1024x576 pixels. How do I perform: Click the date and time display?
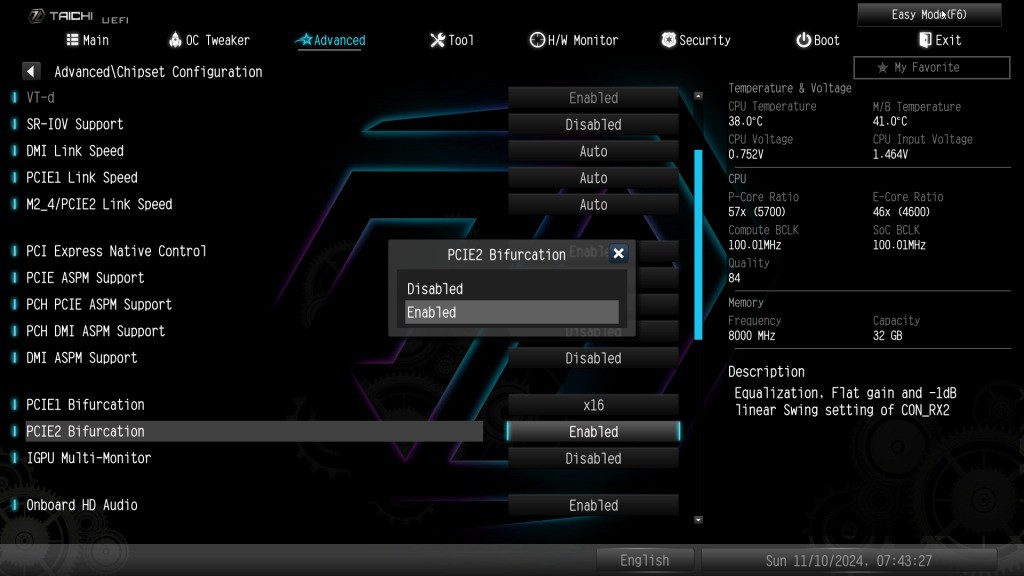(x=848, y=560)
